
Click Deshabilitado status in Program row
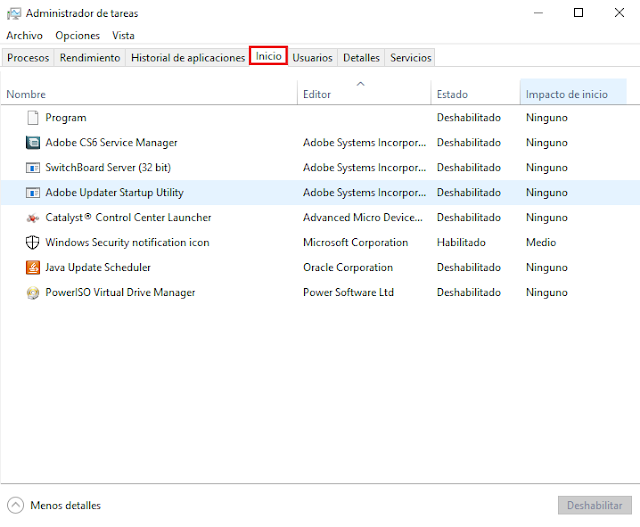point(469,118)
